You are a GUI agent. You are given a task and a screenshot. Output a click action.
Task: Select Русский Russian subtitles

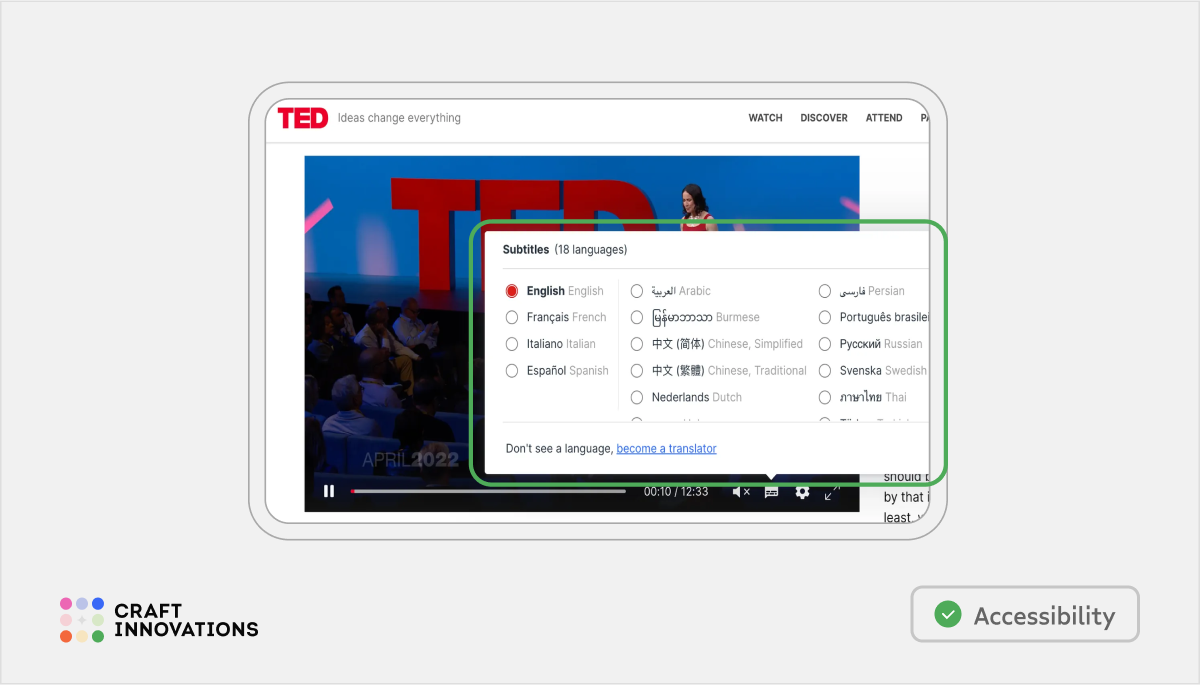(x=825, y=344)
